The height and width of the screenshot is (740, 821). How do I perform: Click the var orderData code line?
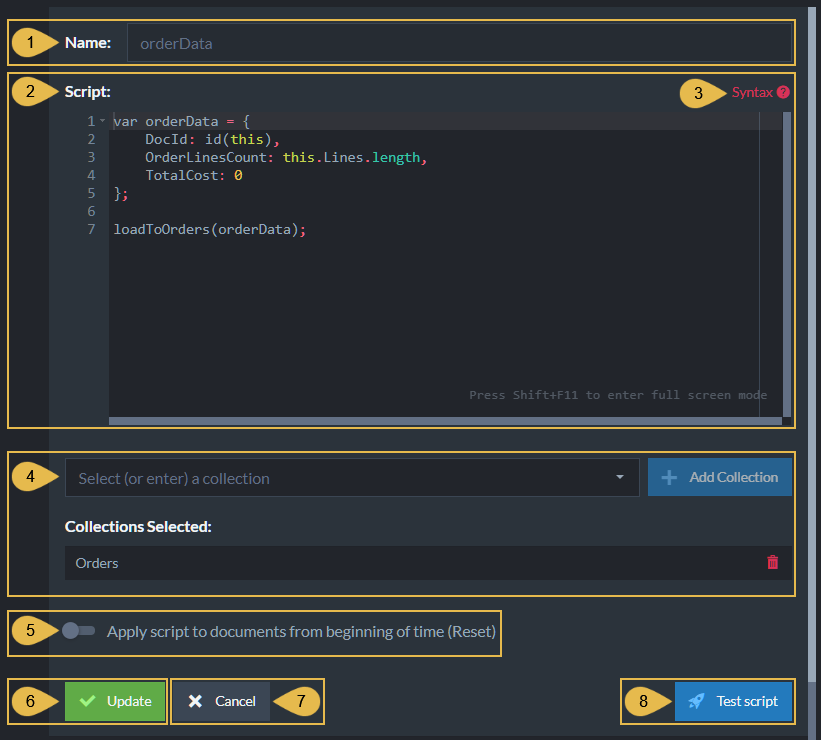tap(181, 122)
